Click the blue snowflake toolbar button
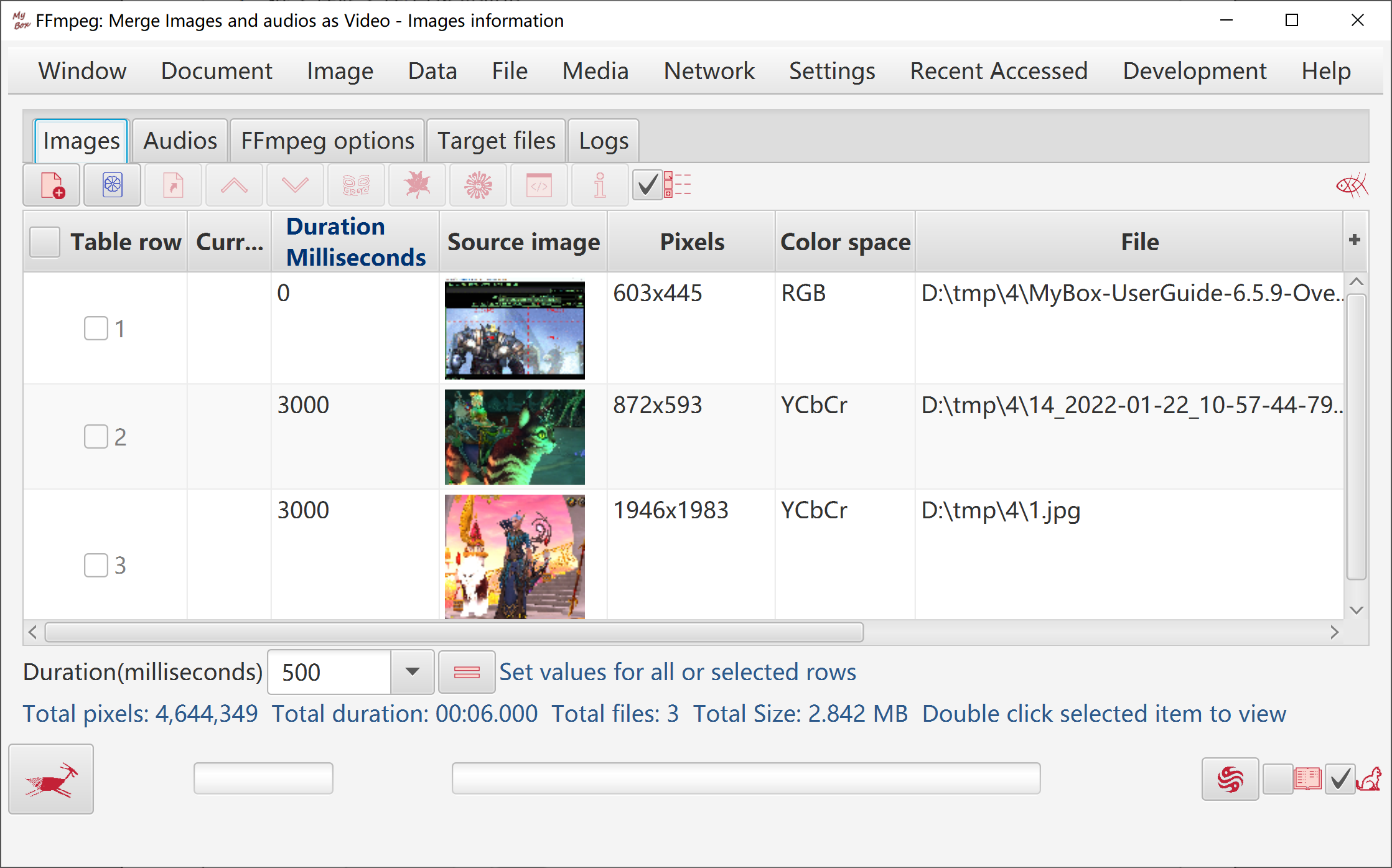Viewport: 1392px width, 868px height. click(113, 185)
